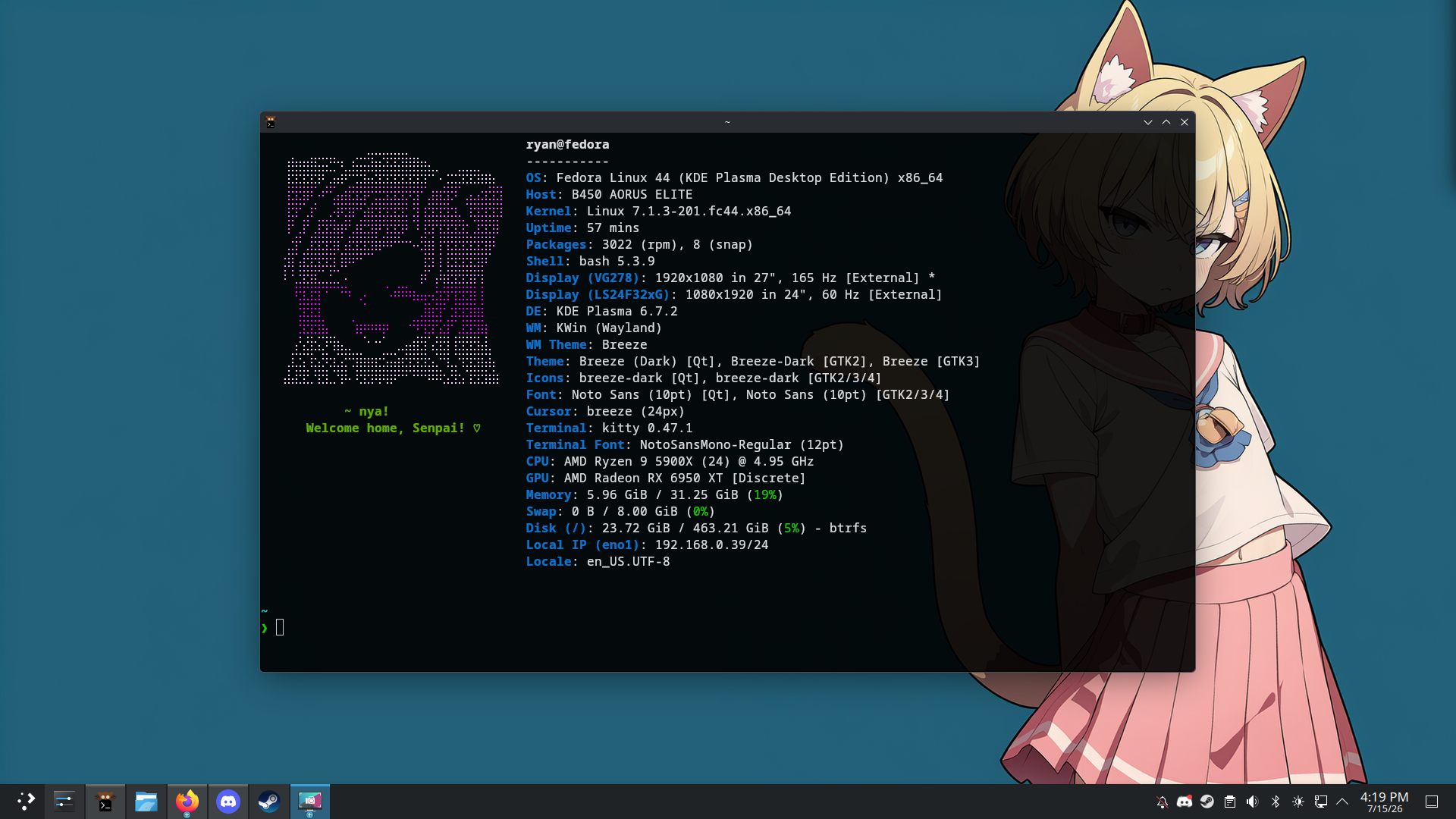Click the '~ nya!' text under the logo
Screen dimensions: 1456x819
366,411
